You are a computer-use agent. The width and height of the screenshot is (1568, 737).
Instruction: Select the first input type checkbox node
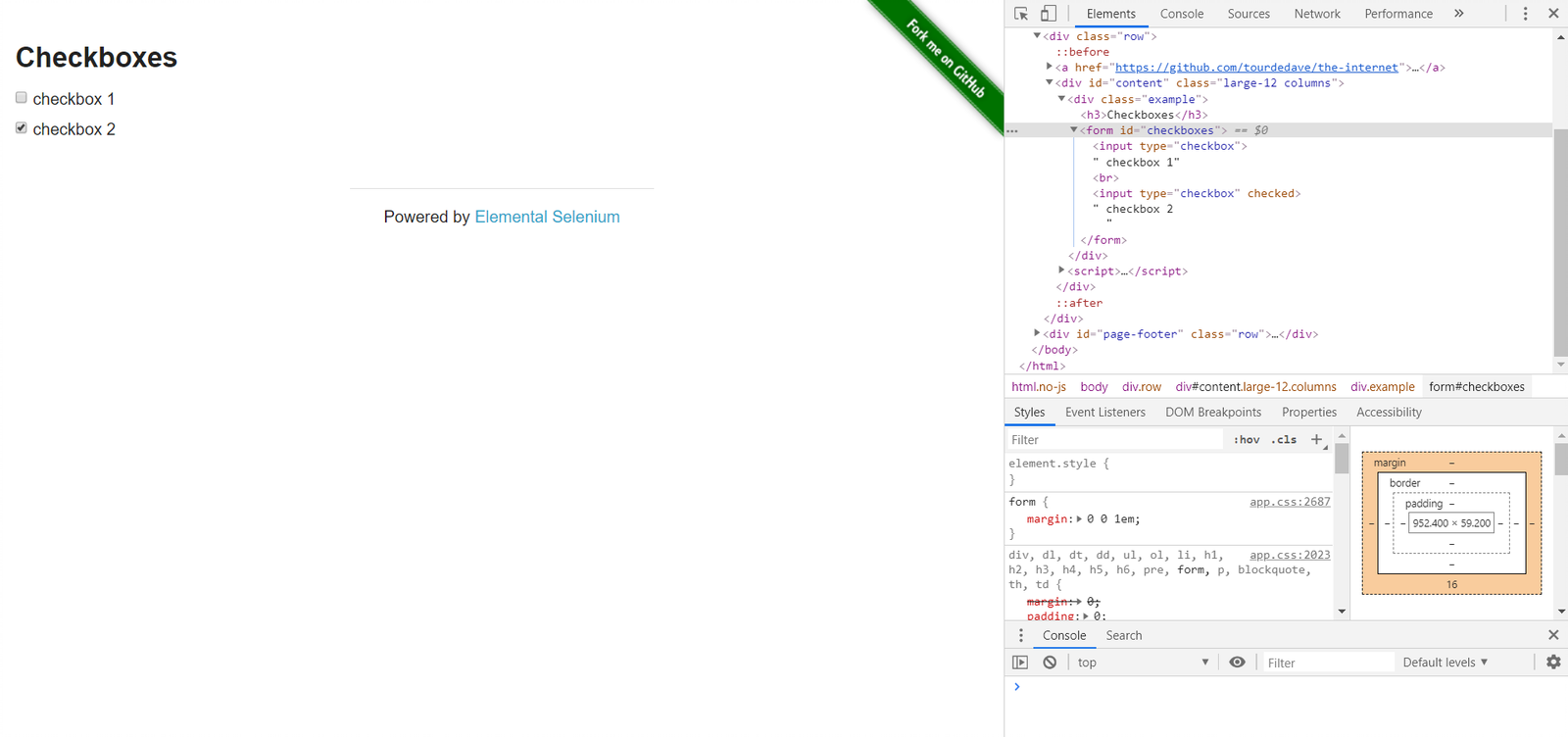(1169, 146)
